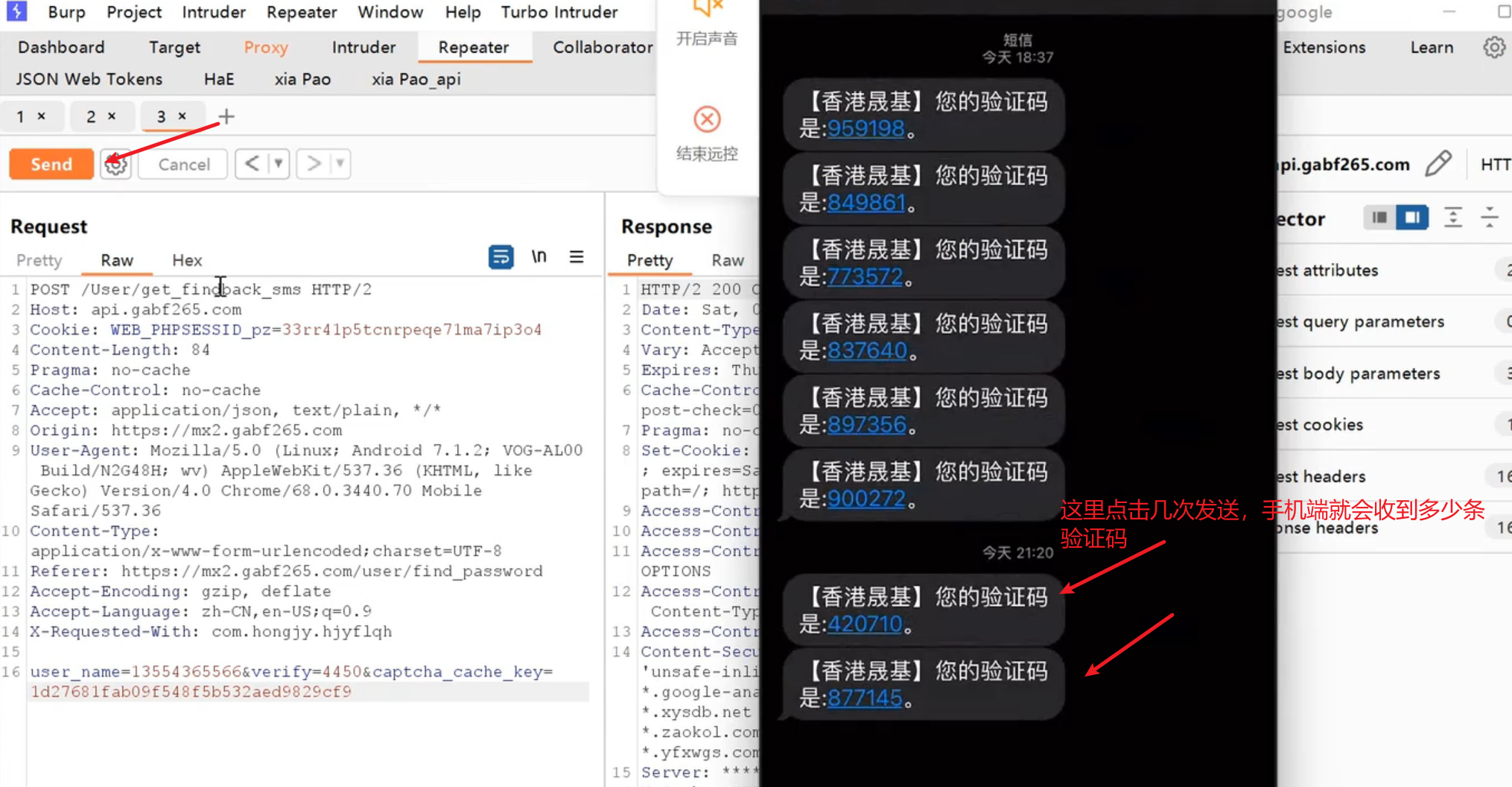The image size is (1512, 787).
Task: Click the orange Send button
Action: [51, 164]
